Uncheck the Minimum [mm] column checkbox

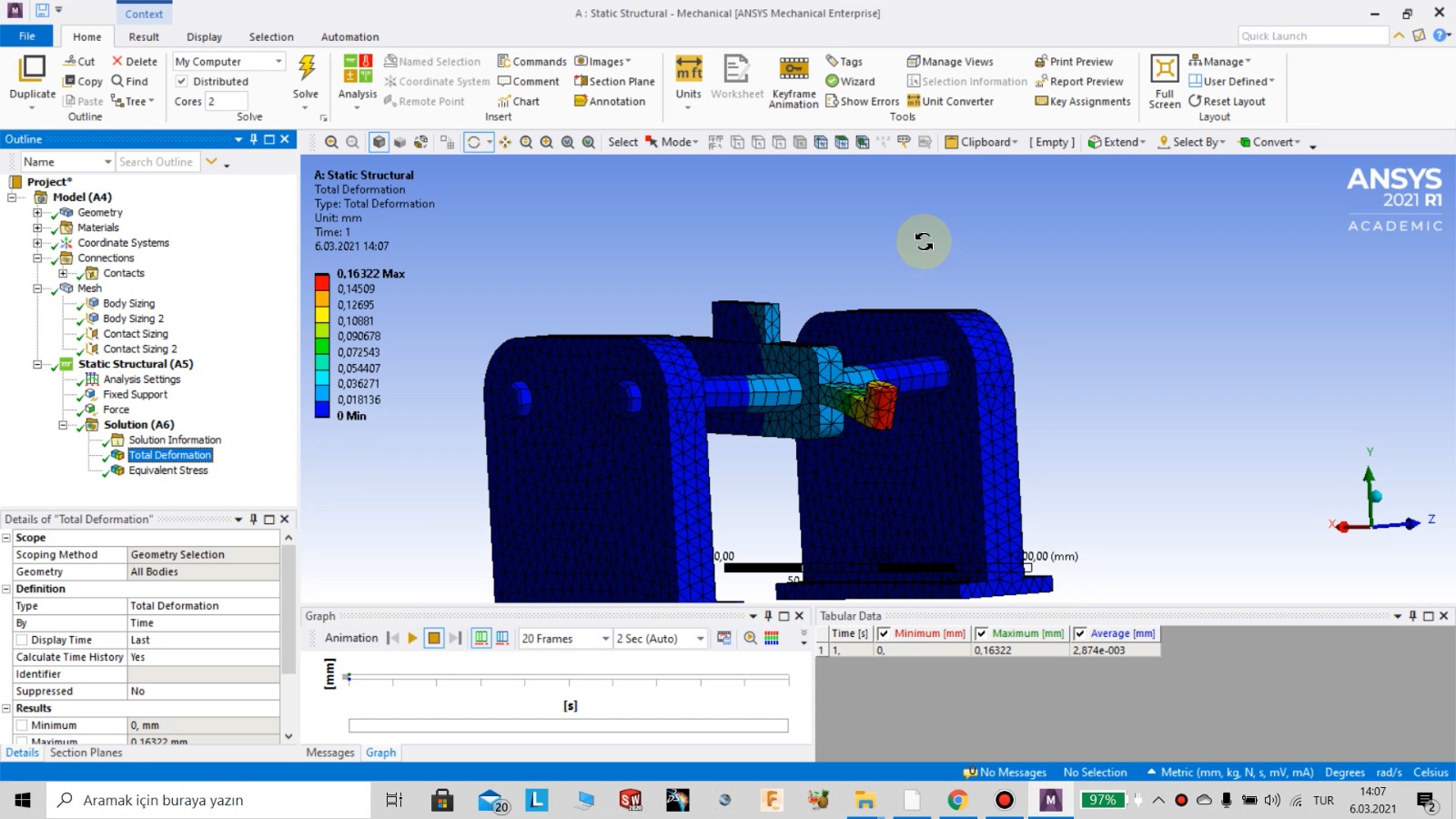click(885, 633)
